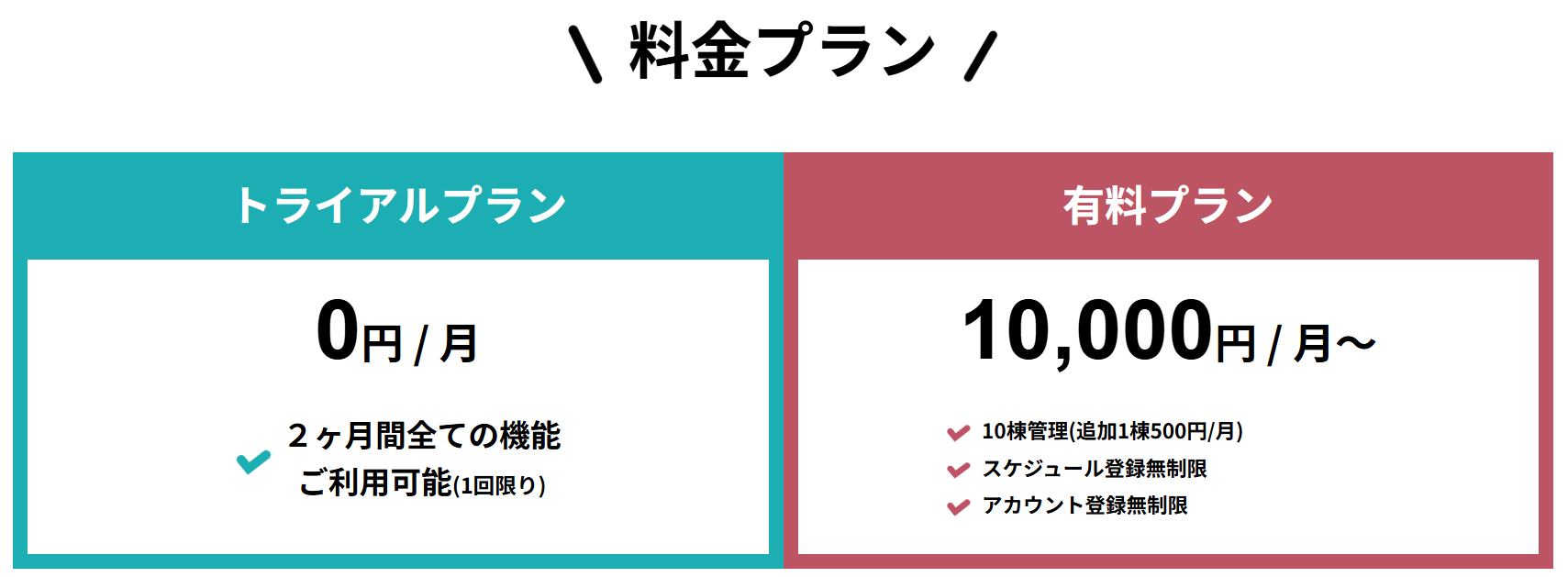Click the アカウント登録無制限 feature text
This screenshot has height=577, width=1568.
point(1084,505)
